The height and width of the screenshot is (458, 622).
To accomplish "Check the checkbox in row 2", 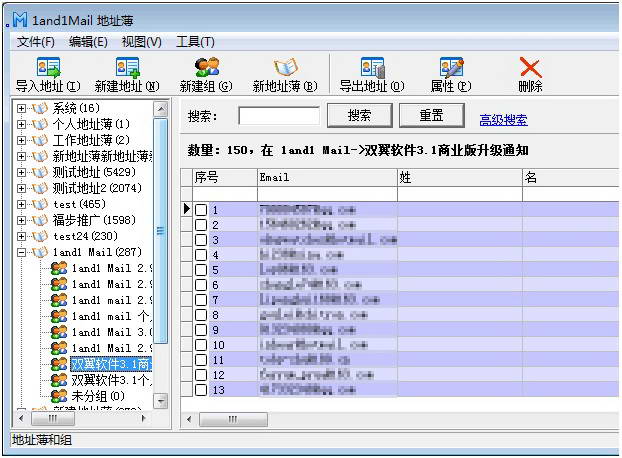I will pos(201,225).
